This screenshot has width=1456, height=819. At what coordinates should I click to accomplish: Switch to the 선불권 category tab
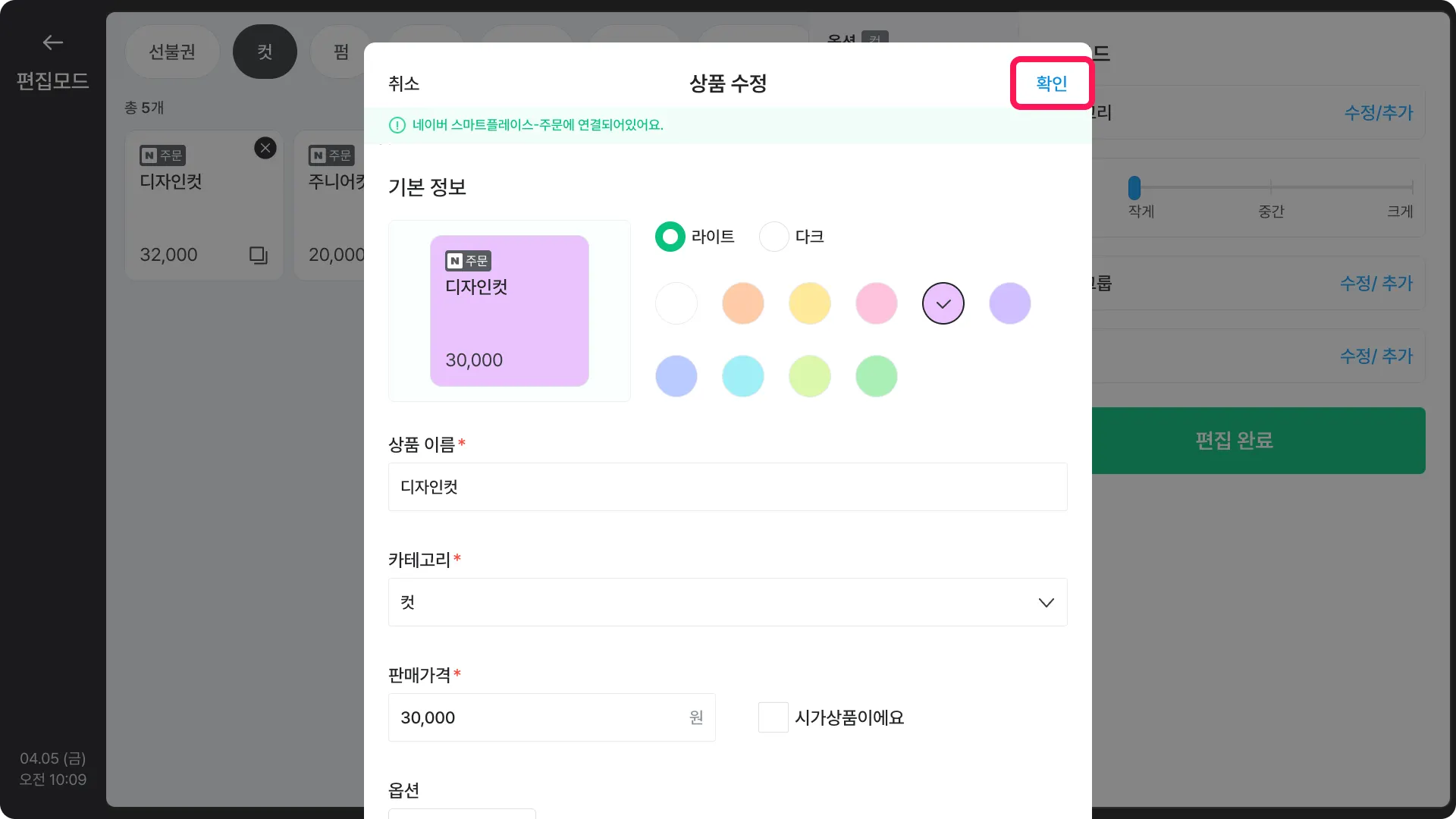click(x=172, y=52)
